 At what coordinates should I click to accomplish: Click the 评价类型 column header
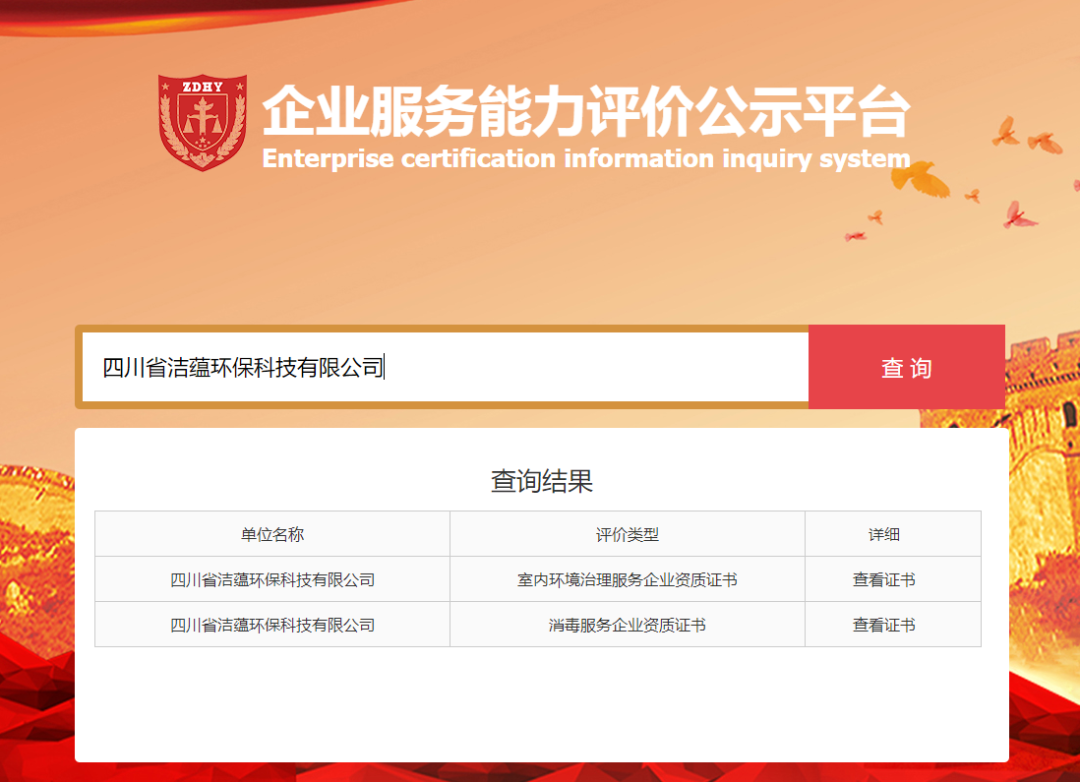click(627, 534)
